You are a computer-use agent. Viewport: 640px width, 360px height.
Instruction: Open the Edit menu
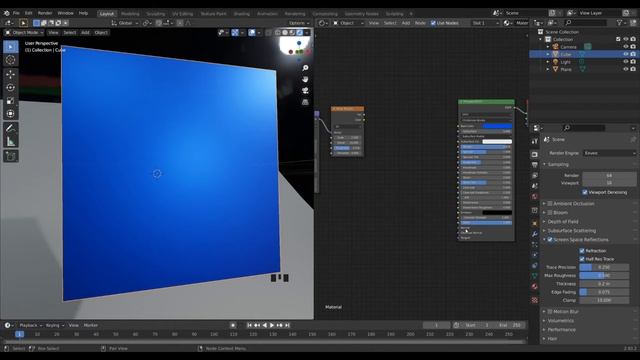tap(29, 13)
